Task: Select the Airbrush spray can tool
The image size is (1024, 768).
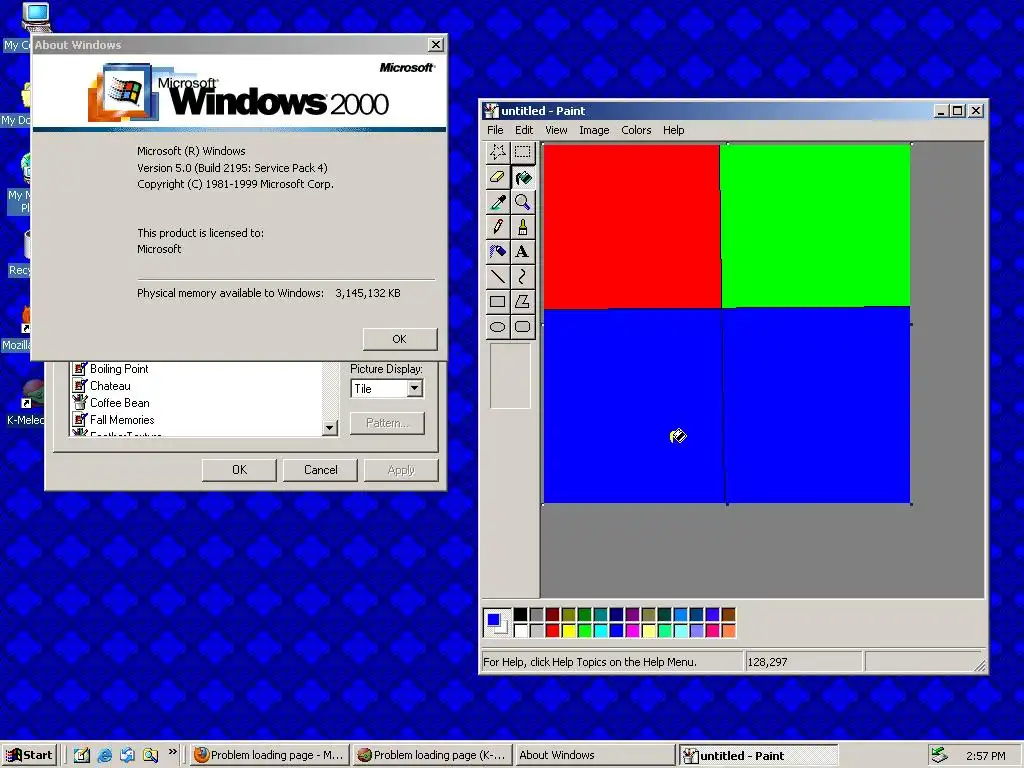Action: tap(498, 251)
